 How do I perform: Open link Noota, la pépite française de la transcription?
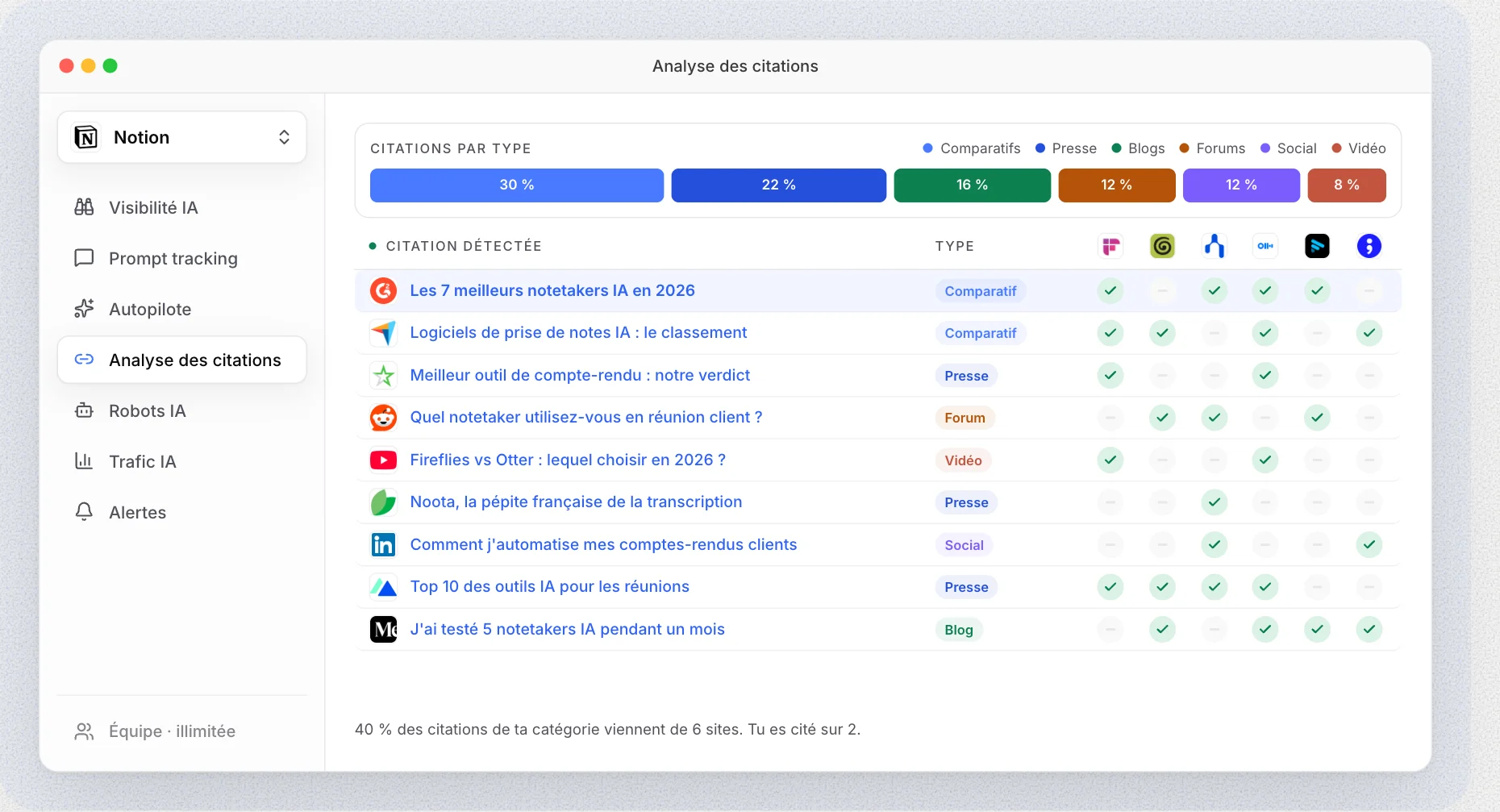[x=576, y=502]
